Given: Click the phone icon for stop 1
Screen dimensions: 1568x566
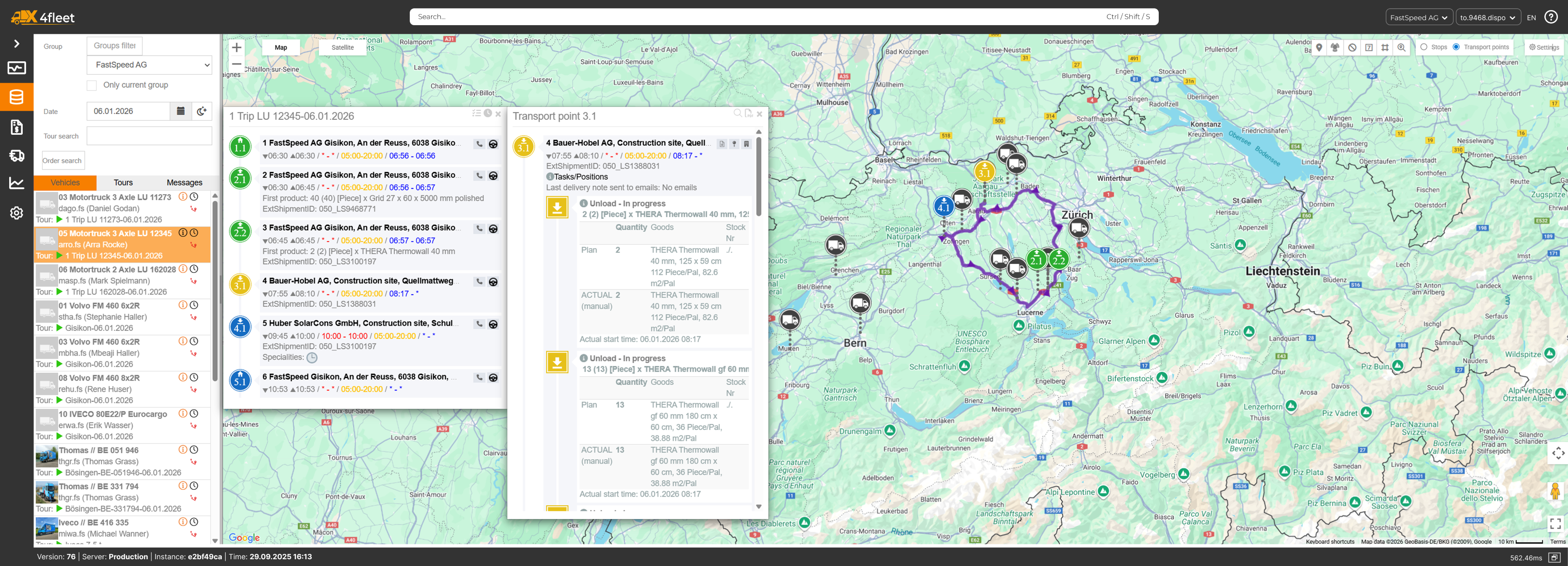Looking at the screenshot, I should [x=480, y=144].
